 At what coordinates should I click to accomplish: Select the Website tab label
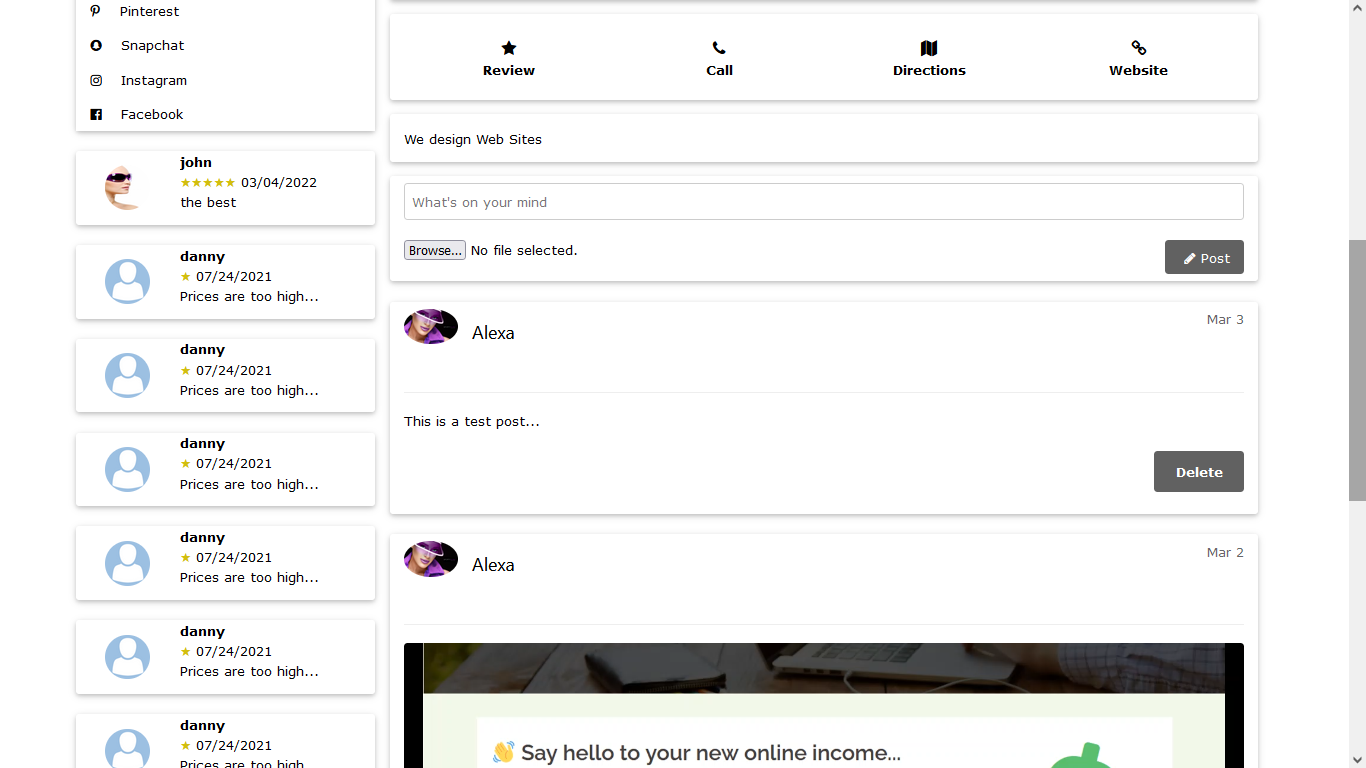[1138, 70]
